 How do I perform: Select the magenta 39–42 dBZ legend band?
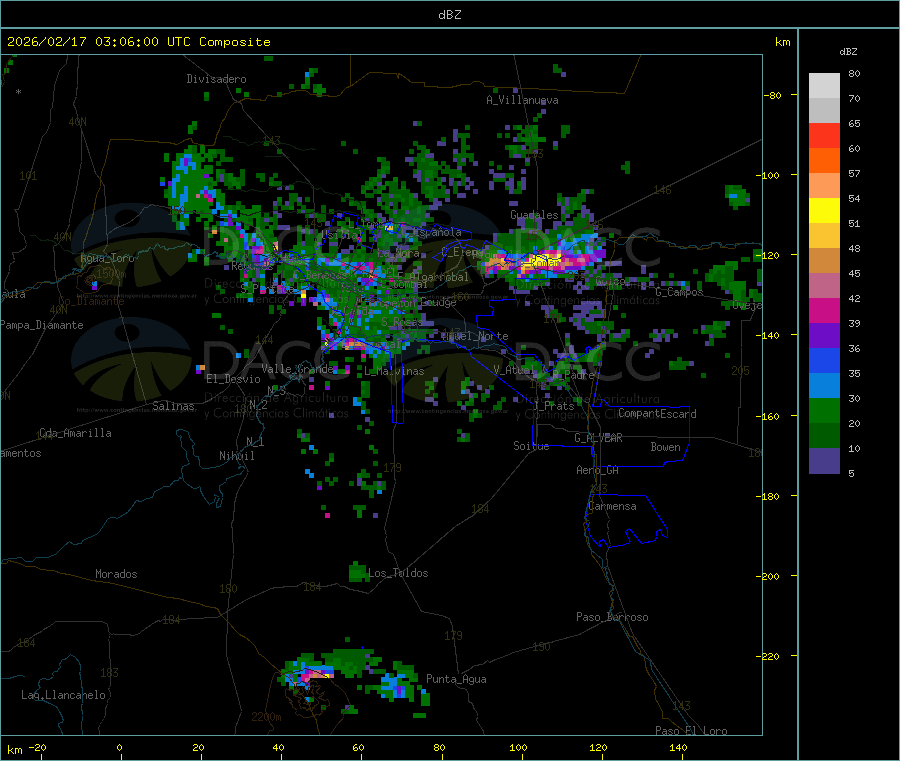[x=824, y=310]
